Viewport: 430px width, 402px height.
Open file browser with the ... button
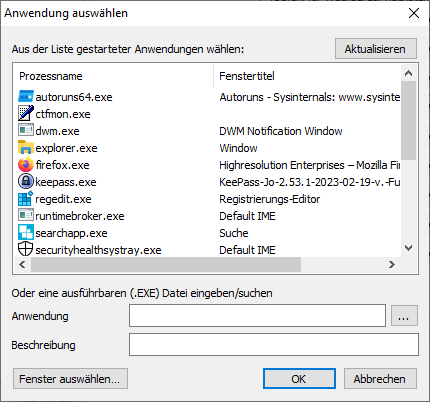(x=404, y=315)
